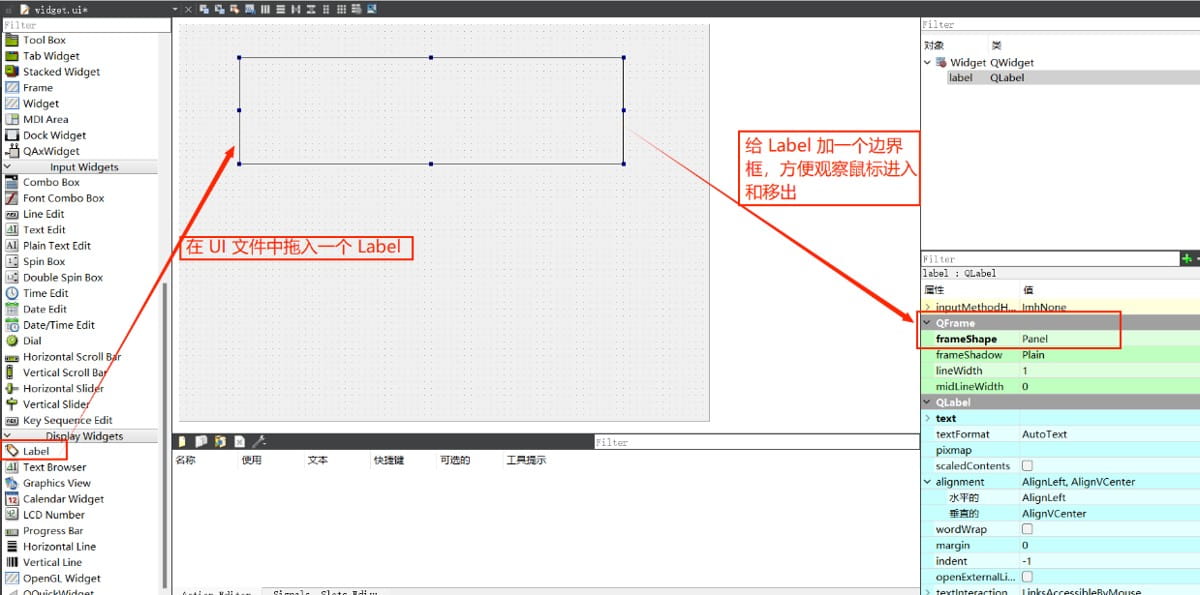Select the Spin Box widget

coord(44,261)
